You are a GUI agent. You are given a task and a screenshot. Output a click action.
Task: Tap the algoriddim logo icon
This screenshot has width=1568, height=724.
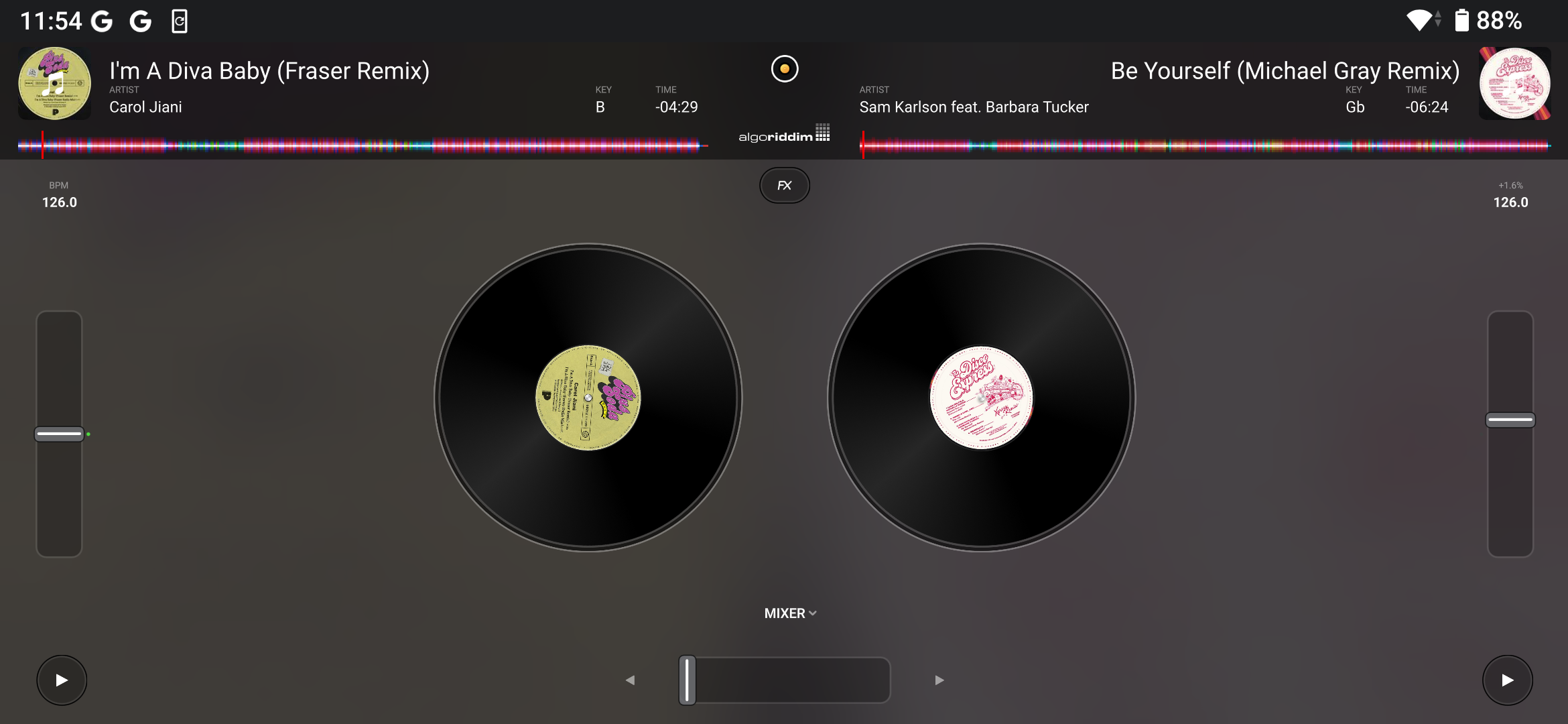(784, 135)
